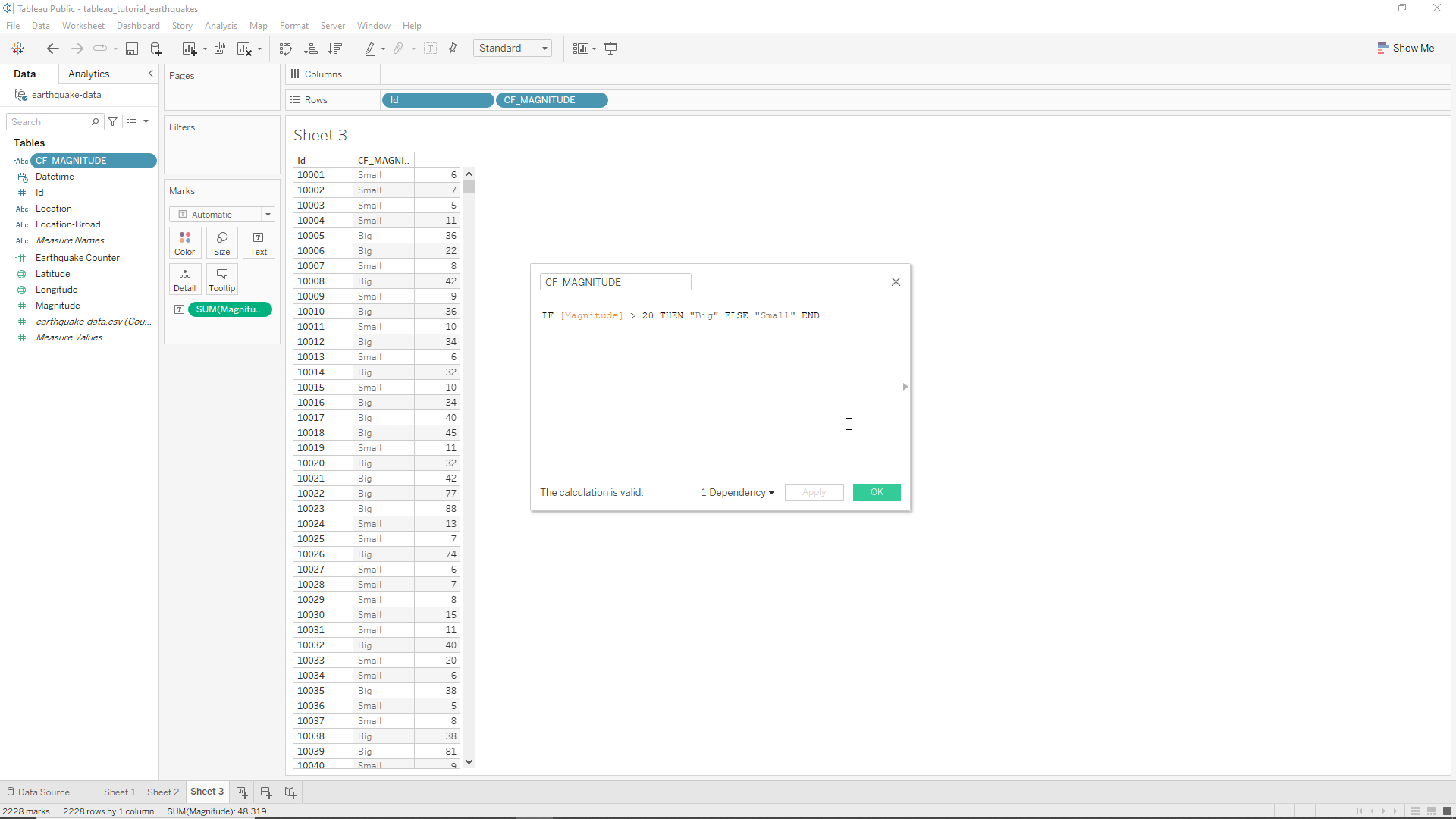
Task: Click the calculation name field CF_MAGNITUDE
Action: [x=615, y=282]
